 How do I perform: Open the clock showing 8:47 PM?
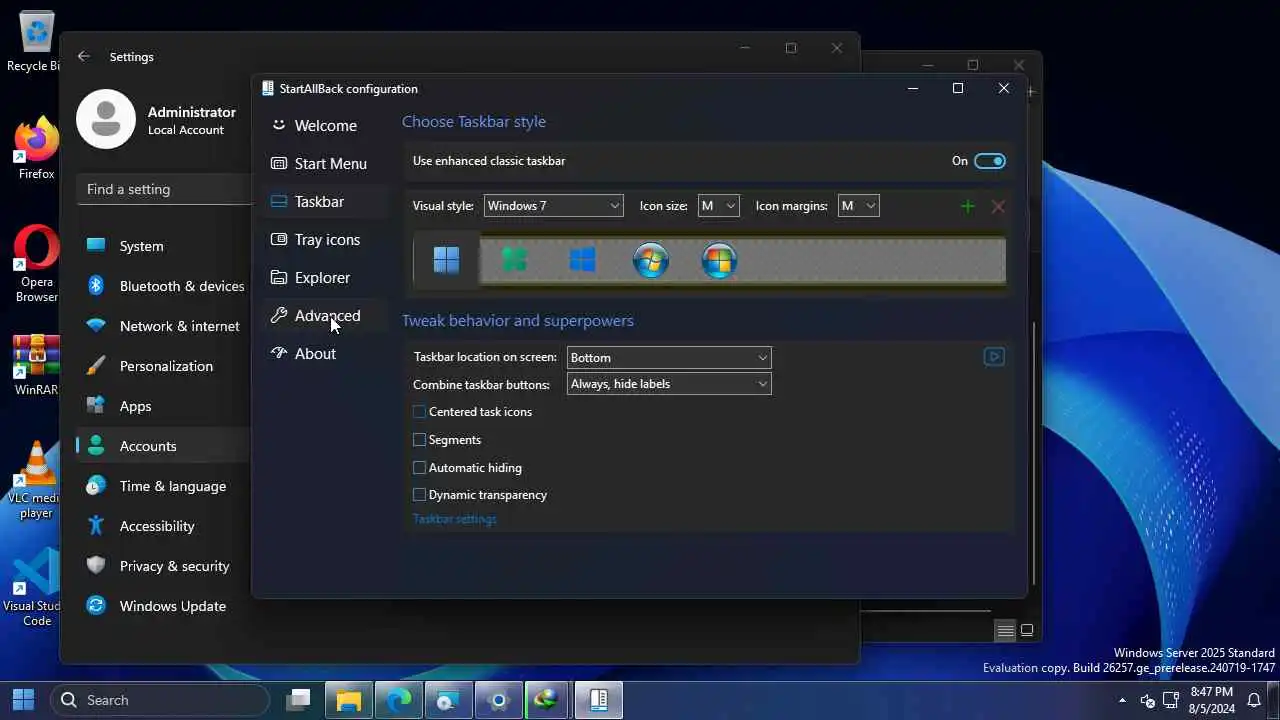click(1211, 700)
